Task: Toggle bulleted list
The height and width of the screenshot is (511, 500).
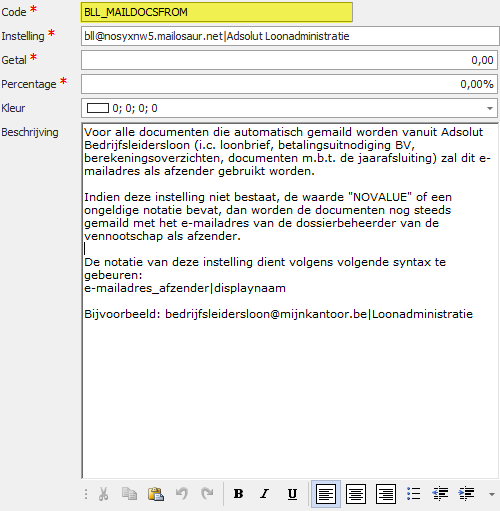Action: [x=414, y=494]
